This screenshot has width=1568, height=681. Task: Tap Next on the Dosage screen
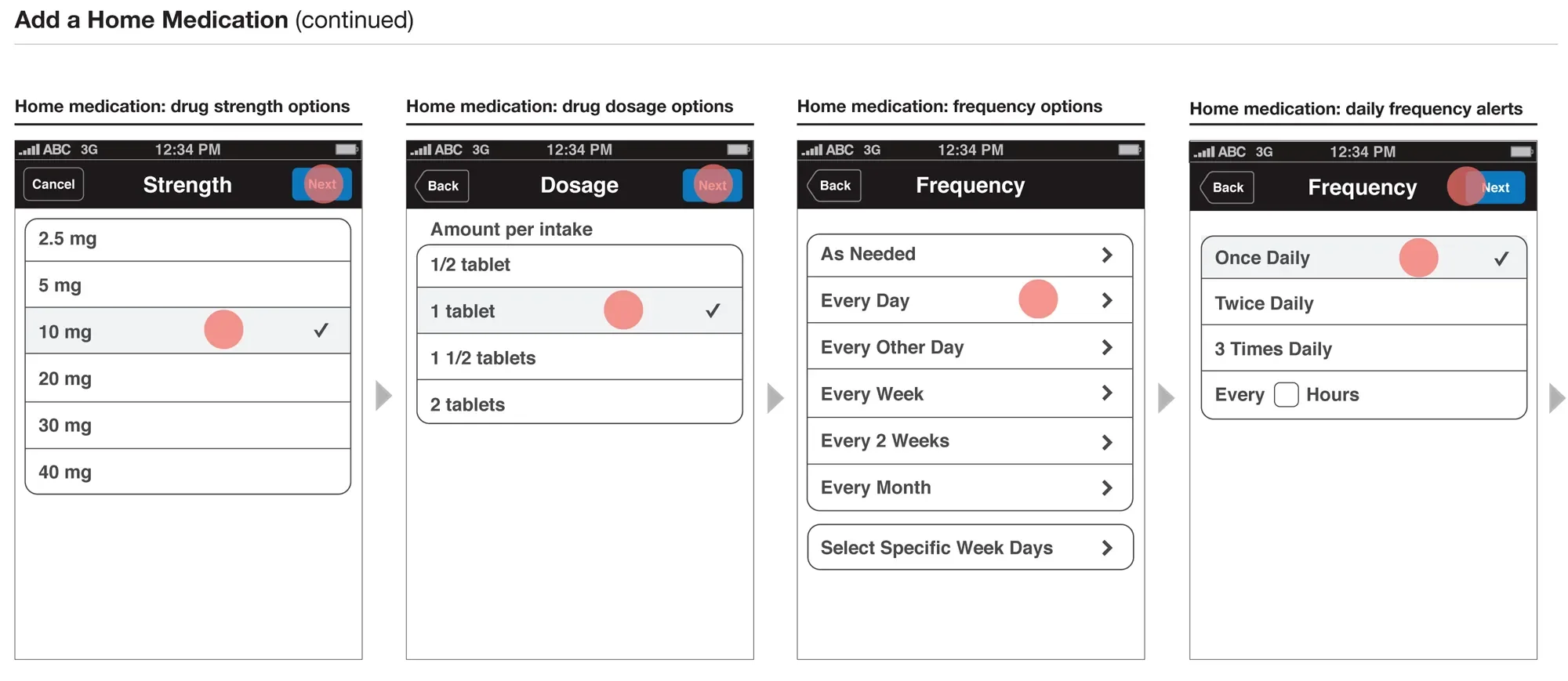click(713, 186)
